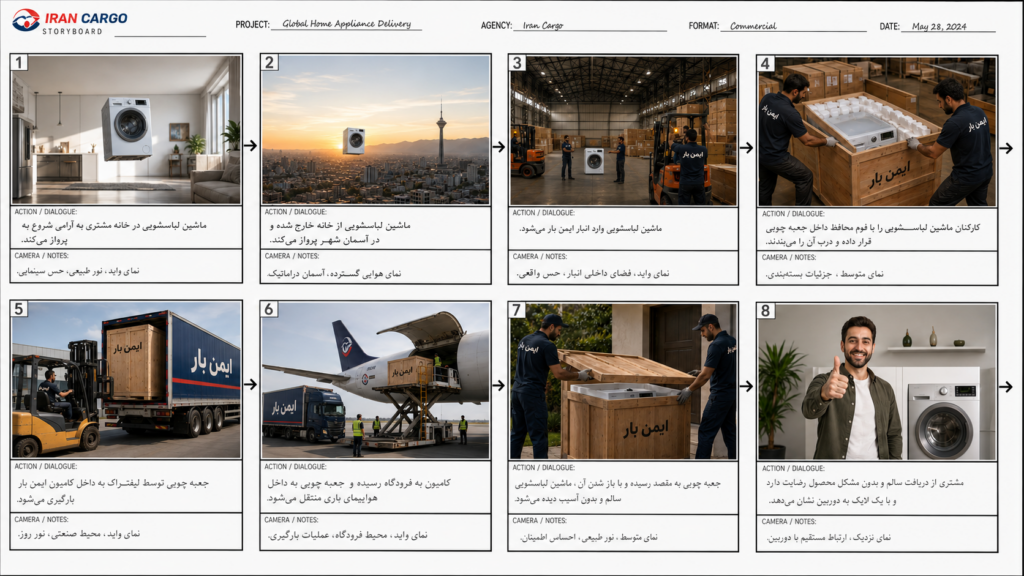Click 'CAMERA / NOTES:' label under panel 1
Viewport: 1024px width, 576px height.
coord(41,256)
